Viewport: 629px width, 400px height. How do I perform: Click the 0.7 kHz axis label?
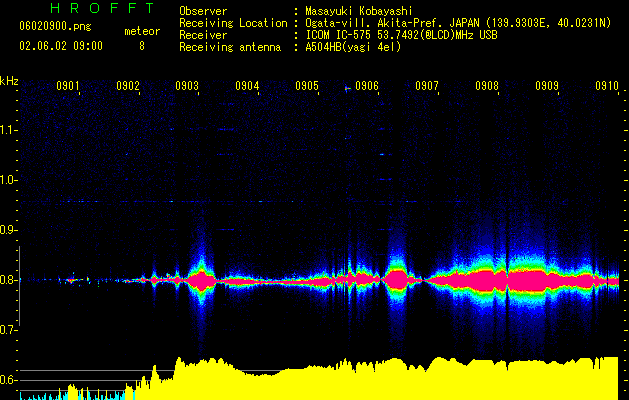pos(8,330)
